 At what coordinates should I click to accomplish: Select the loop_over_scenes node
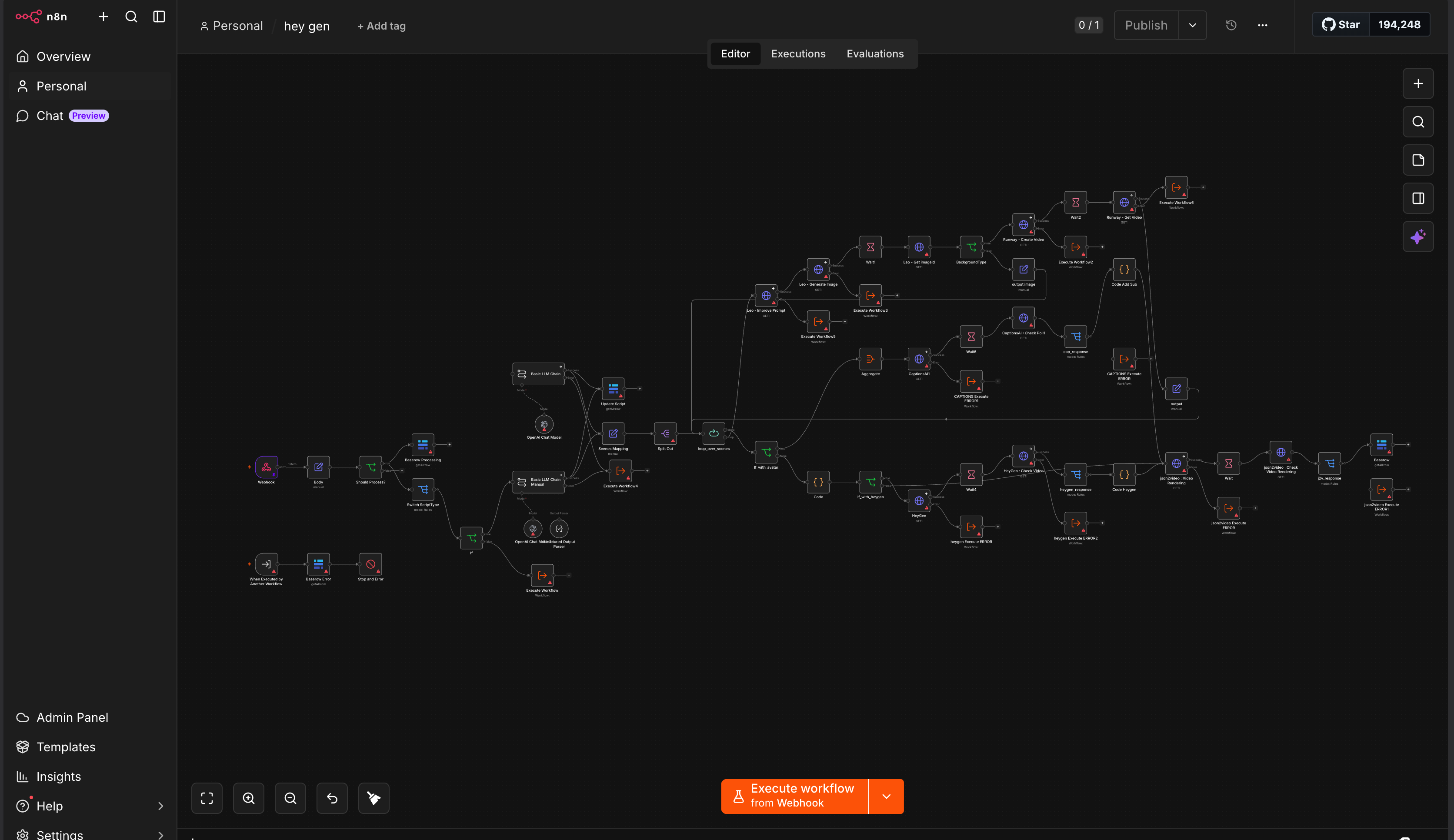pos(714,433)
